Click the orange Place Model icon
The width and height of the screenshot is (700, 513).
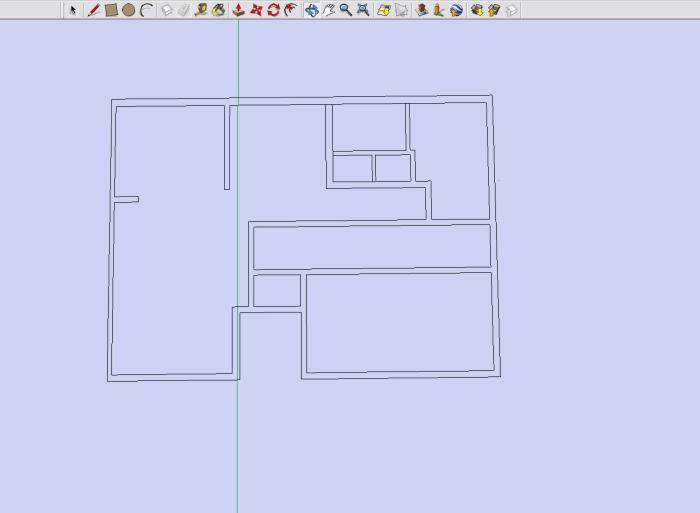438,10
